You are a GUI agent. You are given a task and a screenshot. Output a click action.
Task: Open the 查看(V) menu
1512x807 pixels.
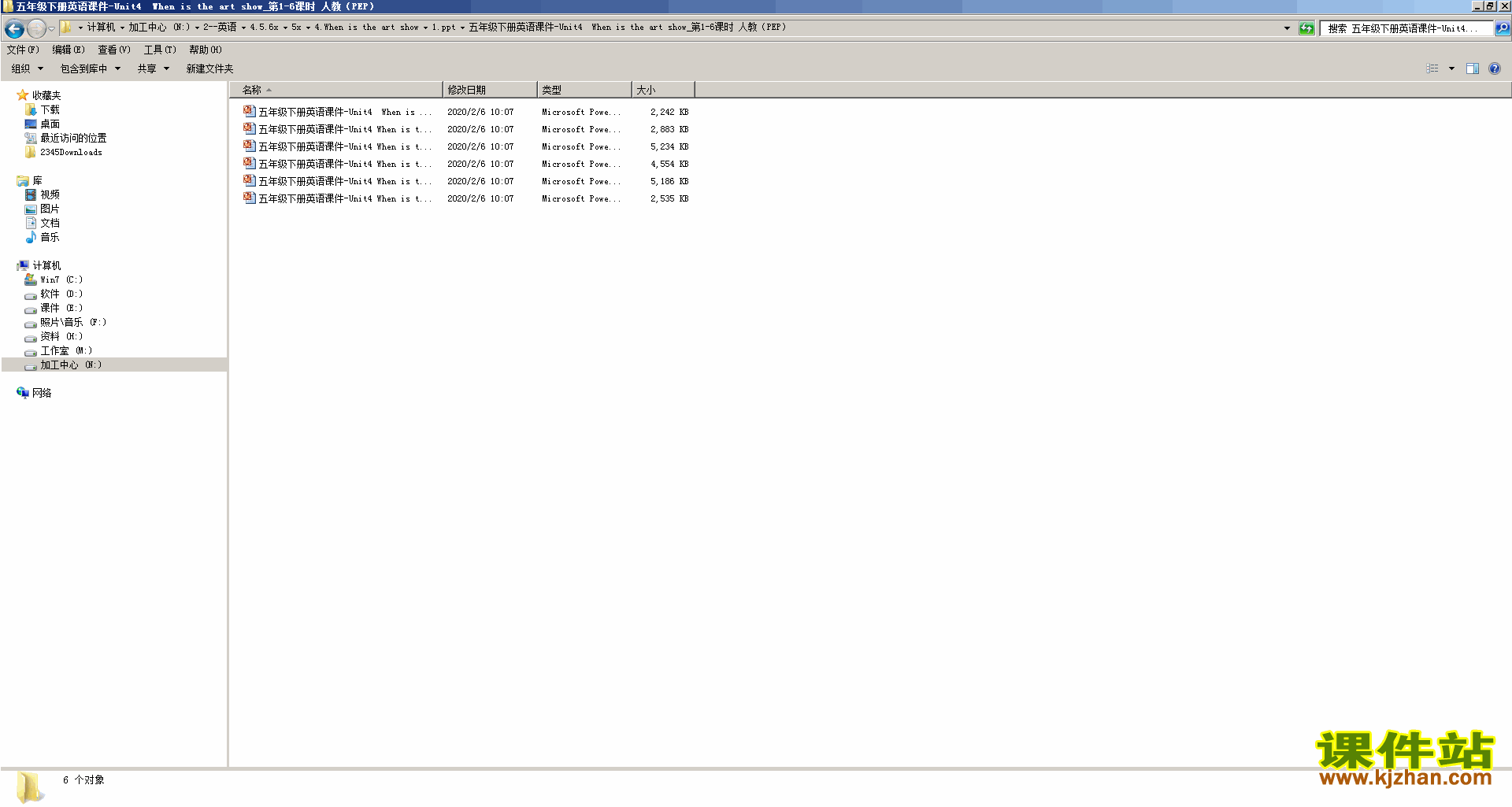click(114, 50)
